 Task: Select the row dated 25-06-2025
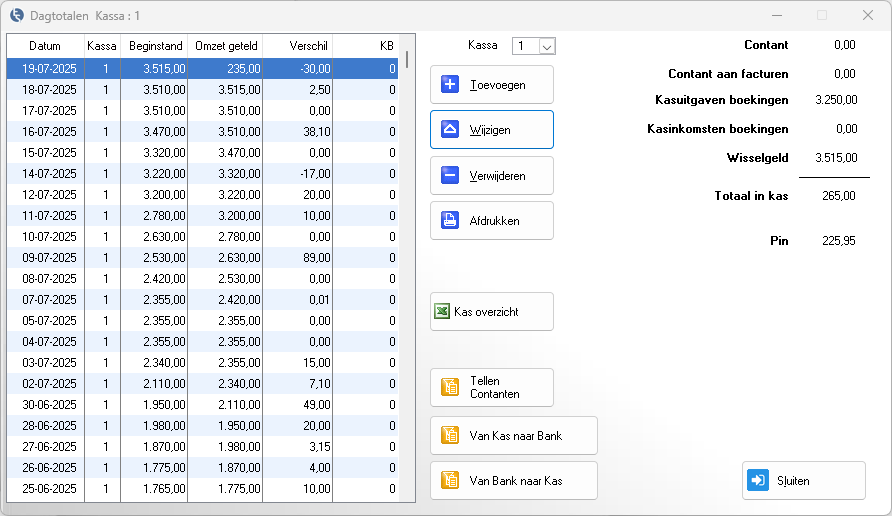click(x=203, y=489)
